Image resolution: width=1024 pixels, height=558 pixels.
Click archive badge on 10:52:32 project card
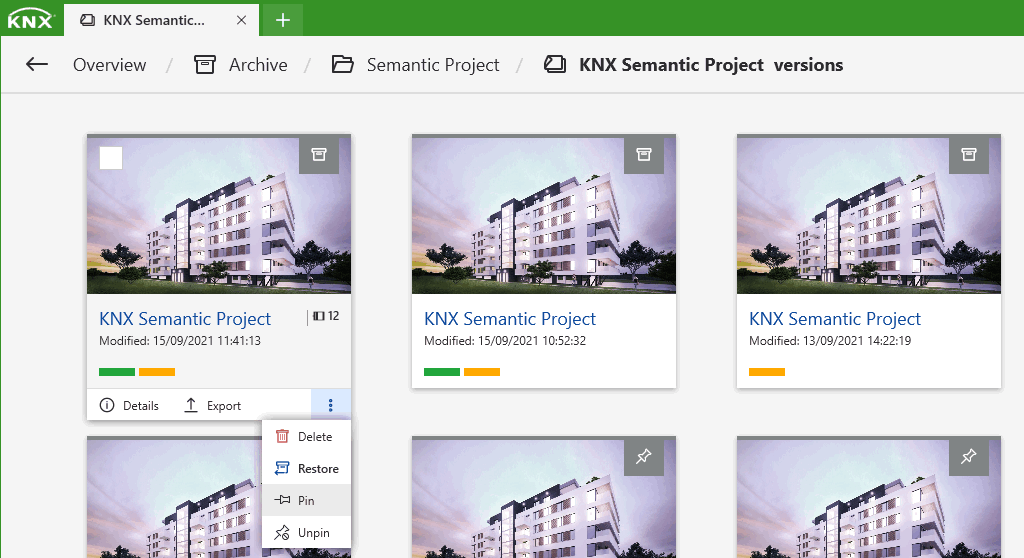coord(644,154)
